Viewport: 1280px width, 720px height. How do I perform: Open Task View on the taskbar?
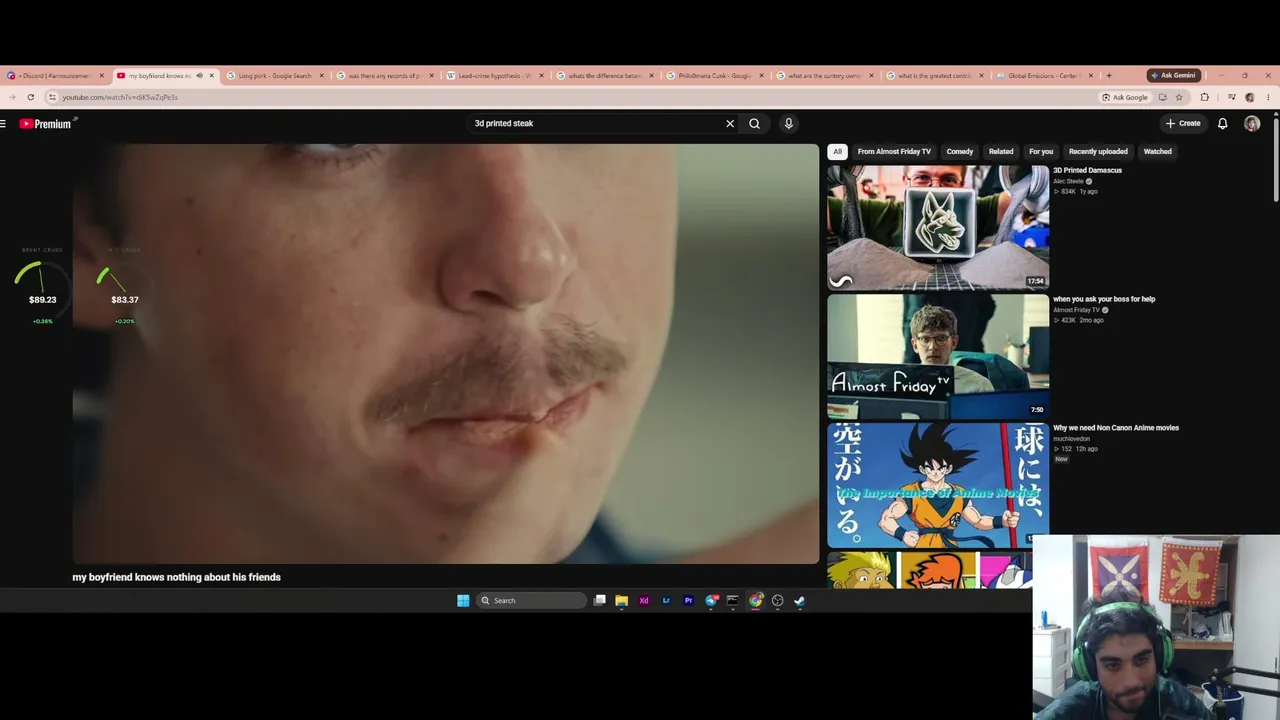(600, 601)
